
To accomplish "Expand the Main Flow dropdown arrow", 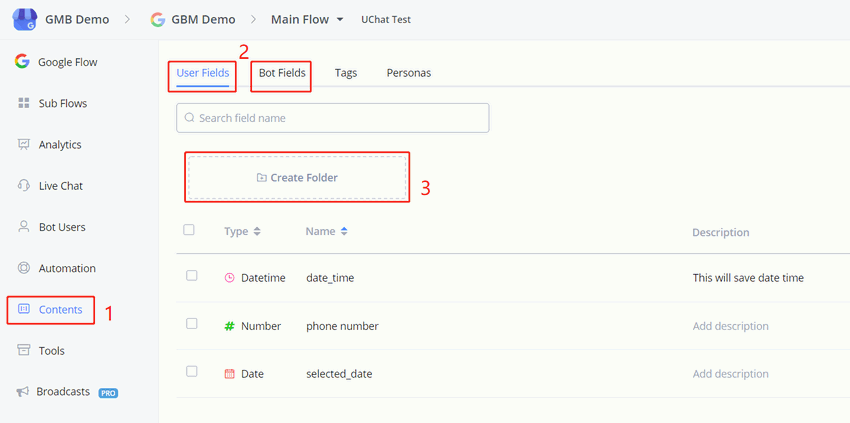I will tap(340, 20).
